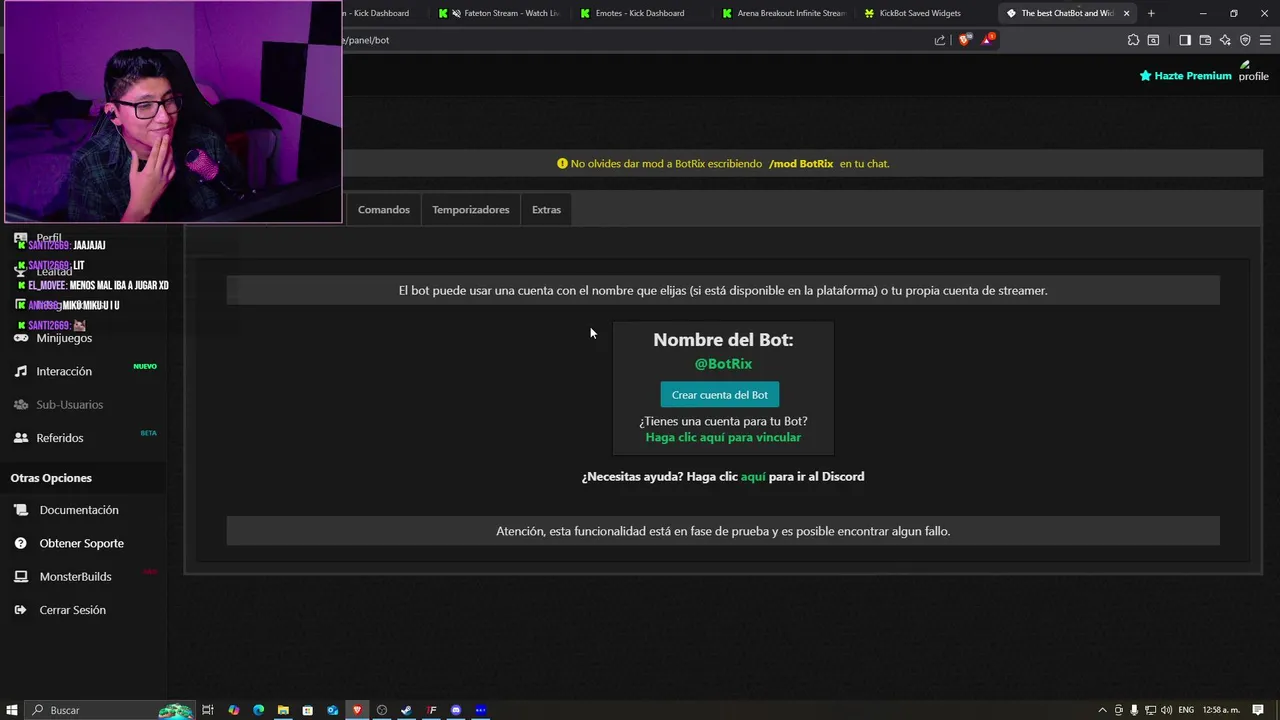Screen dimensions: 1280x720
Task: Open the browser tab search page icon
Action: coord(1153,40)
